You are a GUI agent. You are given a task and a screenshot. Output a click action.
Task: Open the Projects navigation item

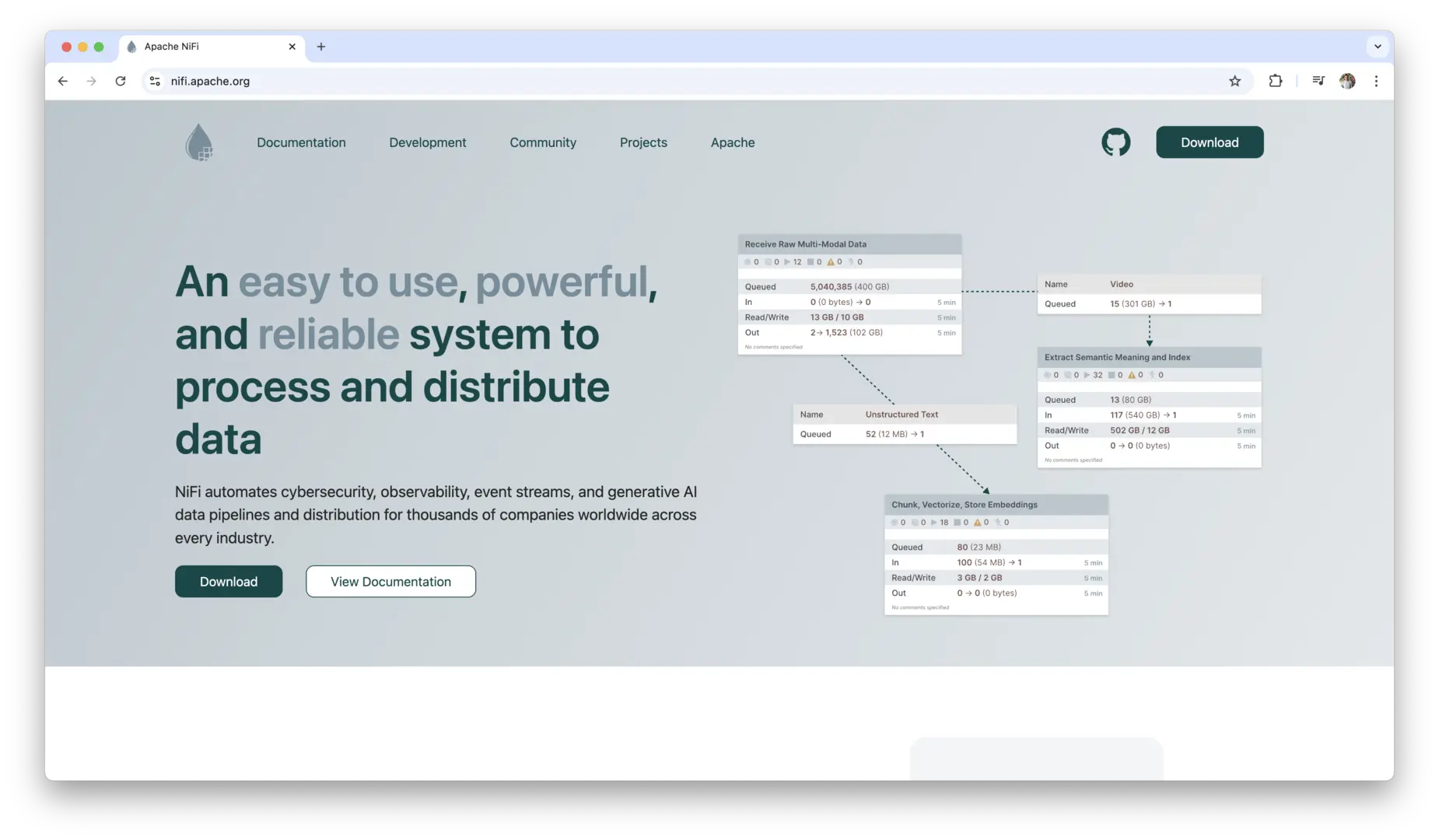643,142
